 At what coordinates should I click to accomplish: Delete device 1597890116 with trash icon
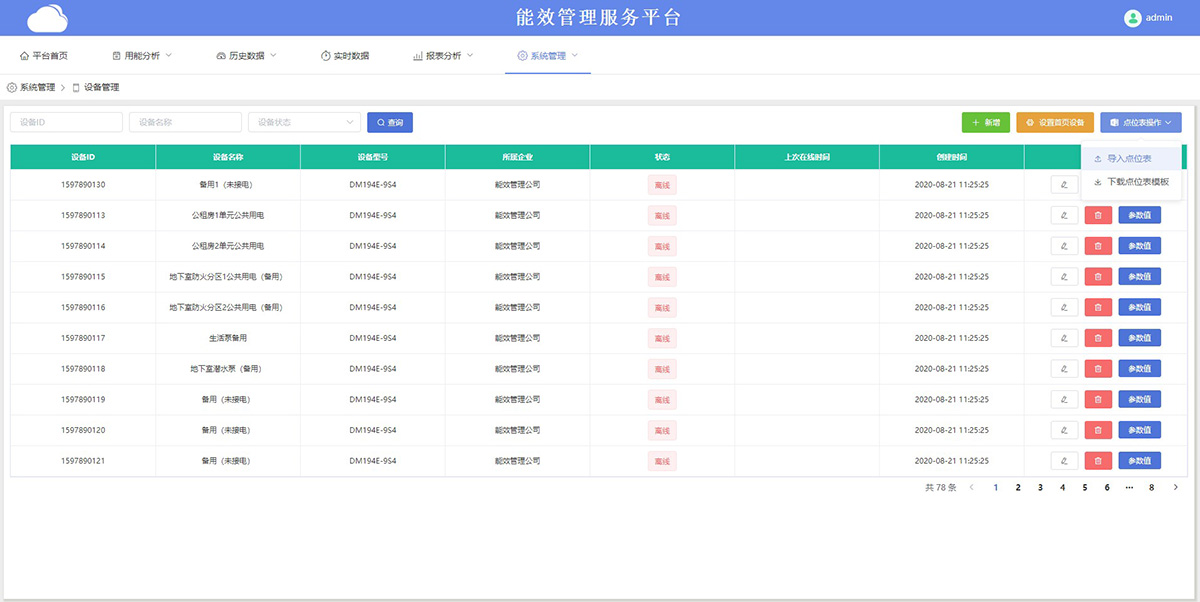(1098, 307)
